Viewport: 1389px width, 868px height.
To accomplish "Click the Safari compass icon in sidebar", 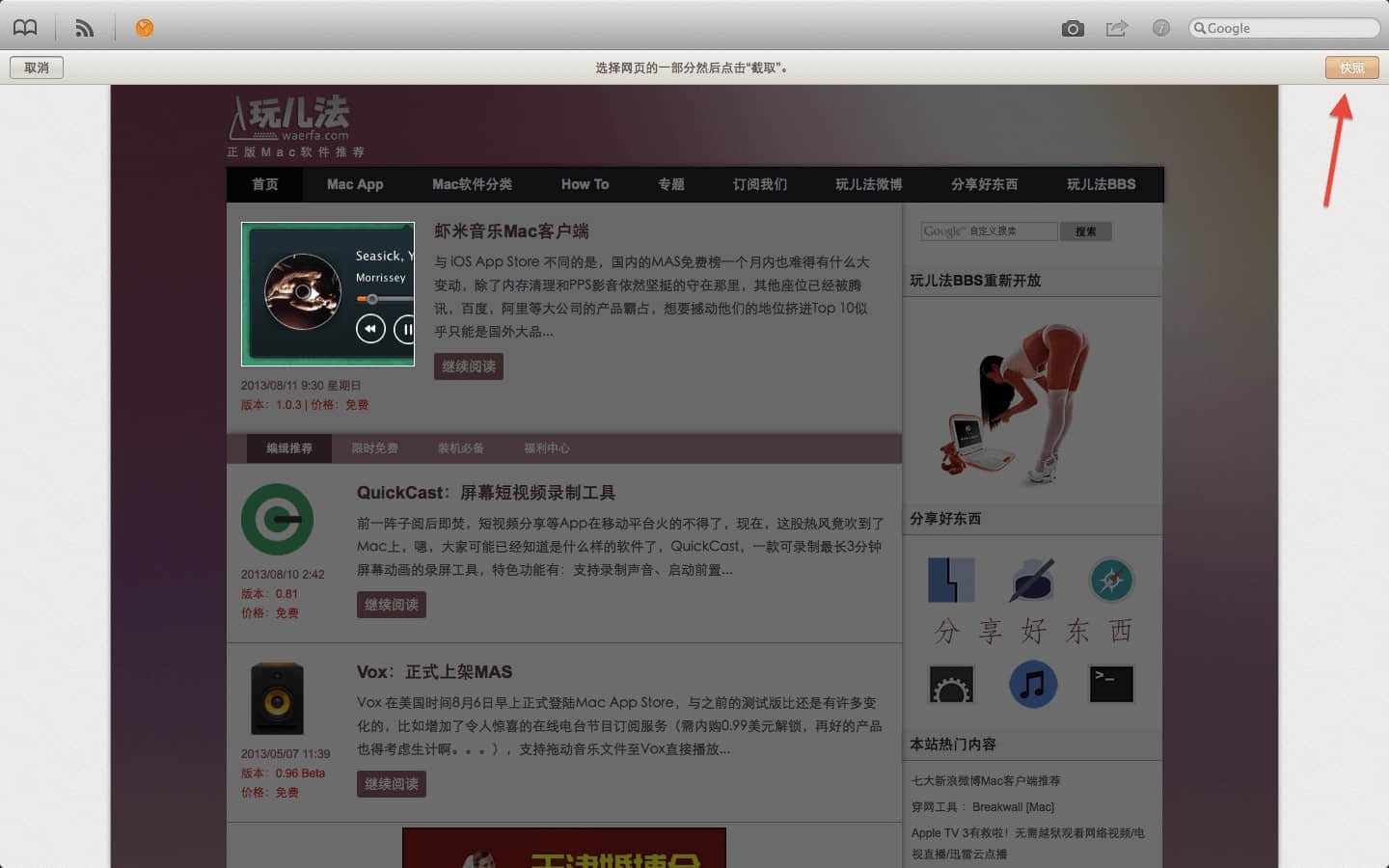I will (x=1111, y=580).
